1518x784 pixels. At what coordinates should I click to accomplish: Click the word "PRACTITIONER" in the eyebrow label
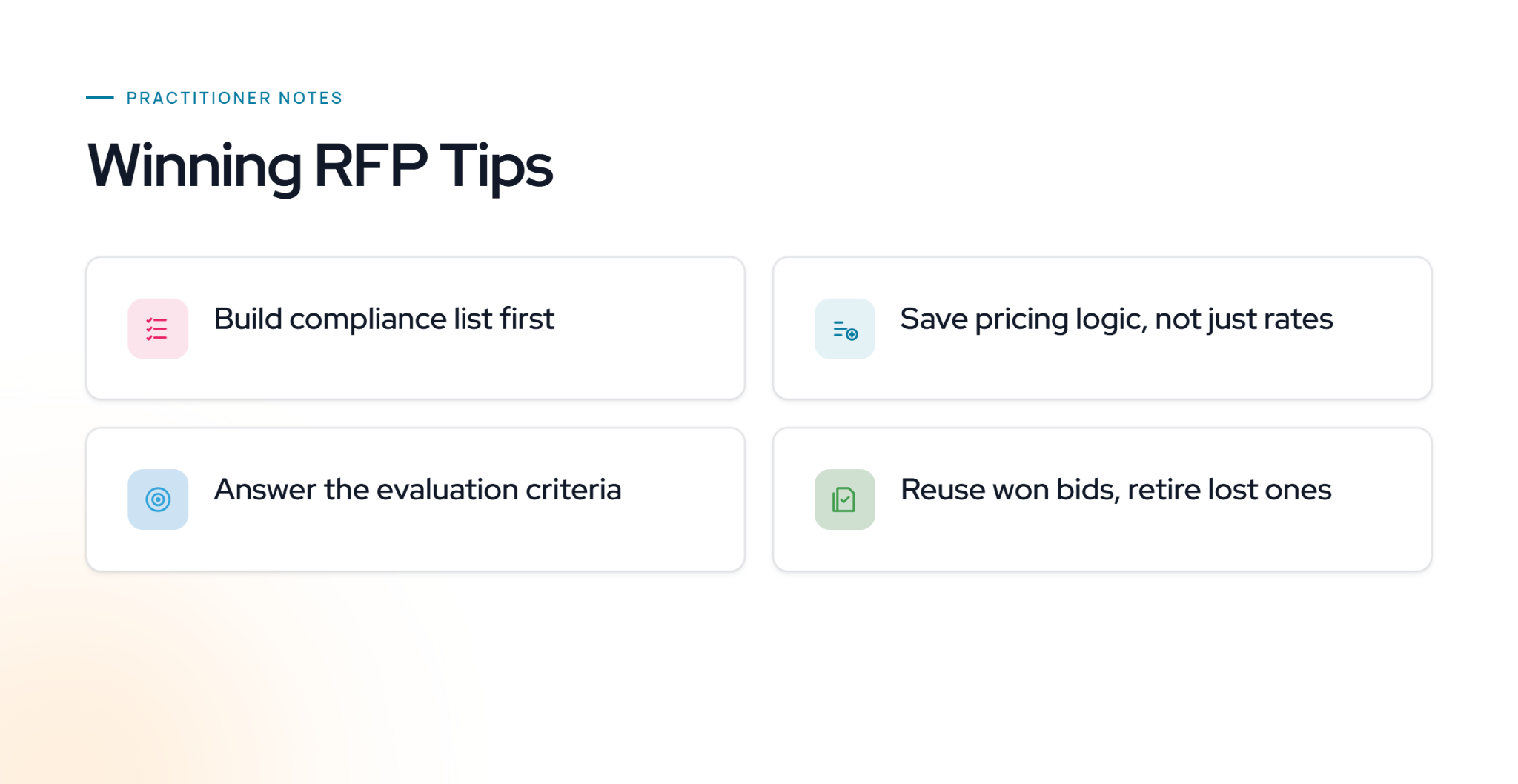[199, 98]
